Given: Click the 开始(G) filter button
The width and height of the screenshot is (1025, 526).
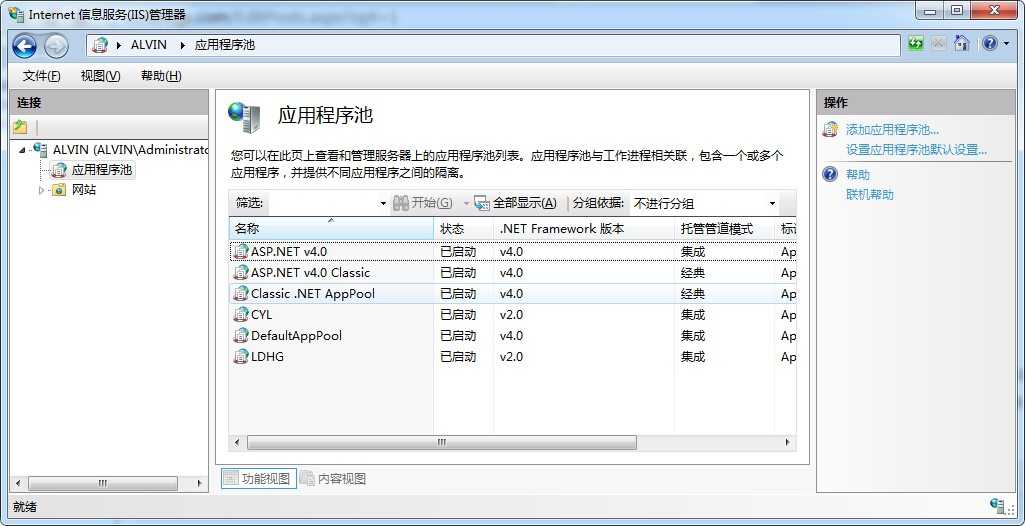Looking at the screenshot, I should (423, 203).
